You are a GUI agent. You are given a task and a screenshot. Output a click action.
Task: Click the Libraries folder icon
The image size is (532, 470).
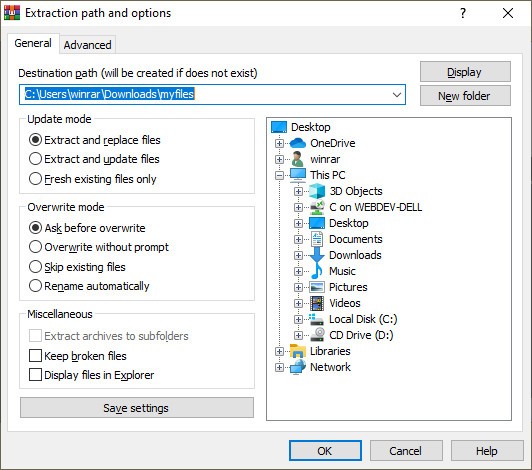298,351
